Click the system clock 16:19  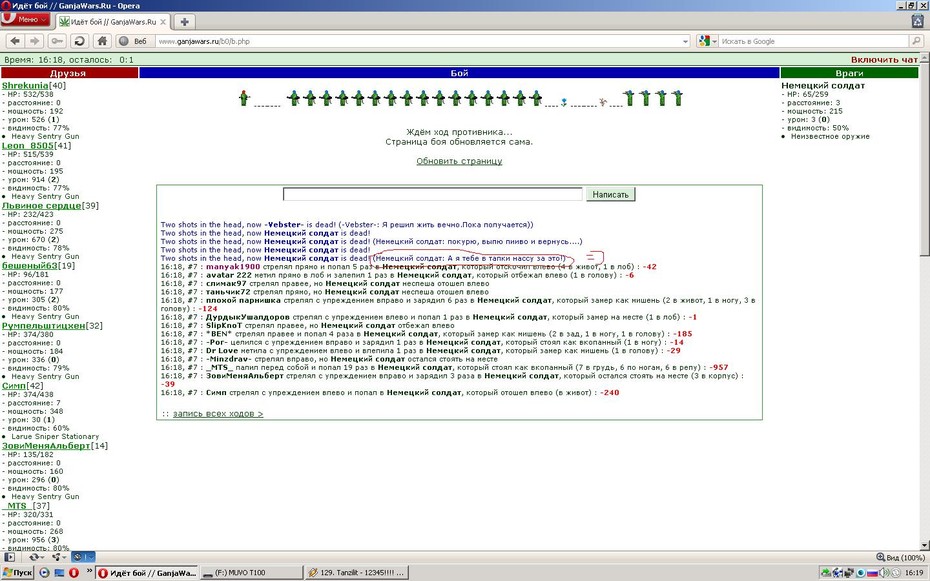[914, 573]
